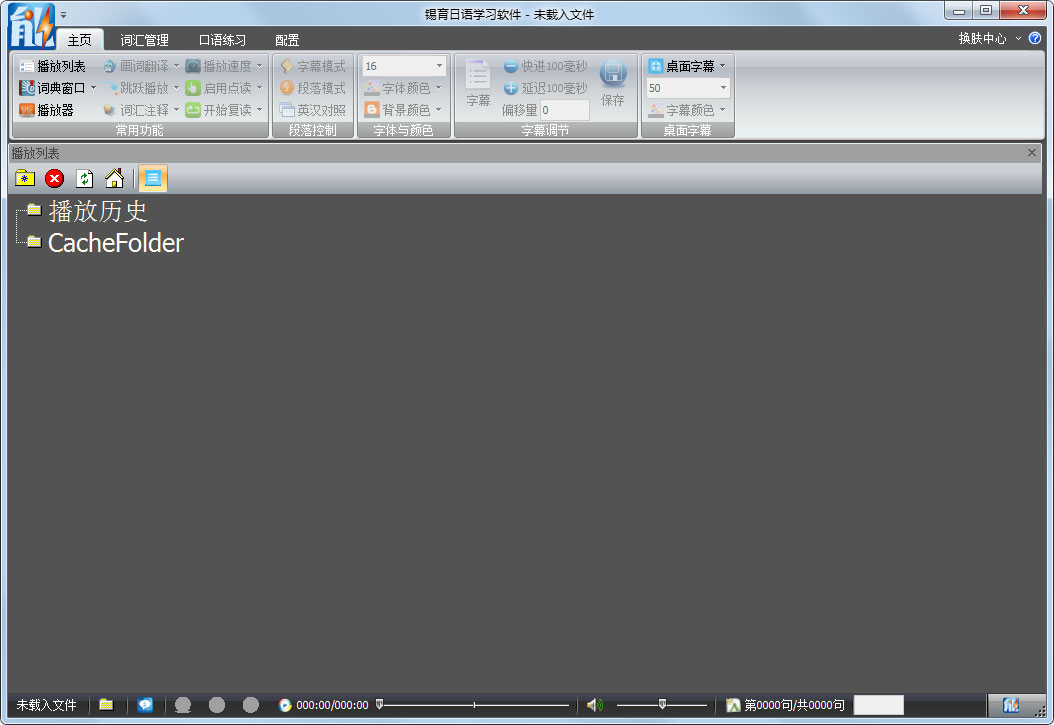This screenshot has width=1054, height=725.
Task: Click the home icon in playlist toolbar
Action: 114,178
